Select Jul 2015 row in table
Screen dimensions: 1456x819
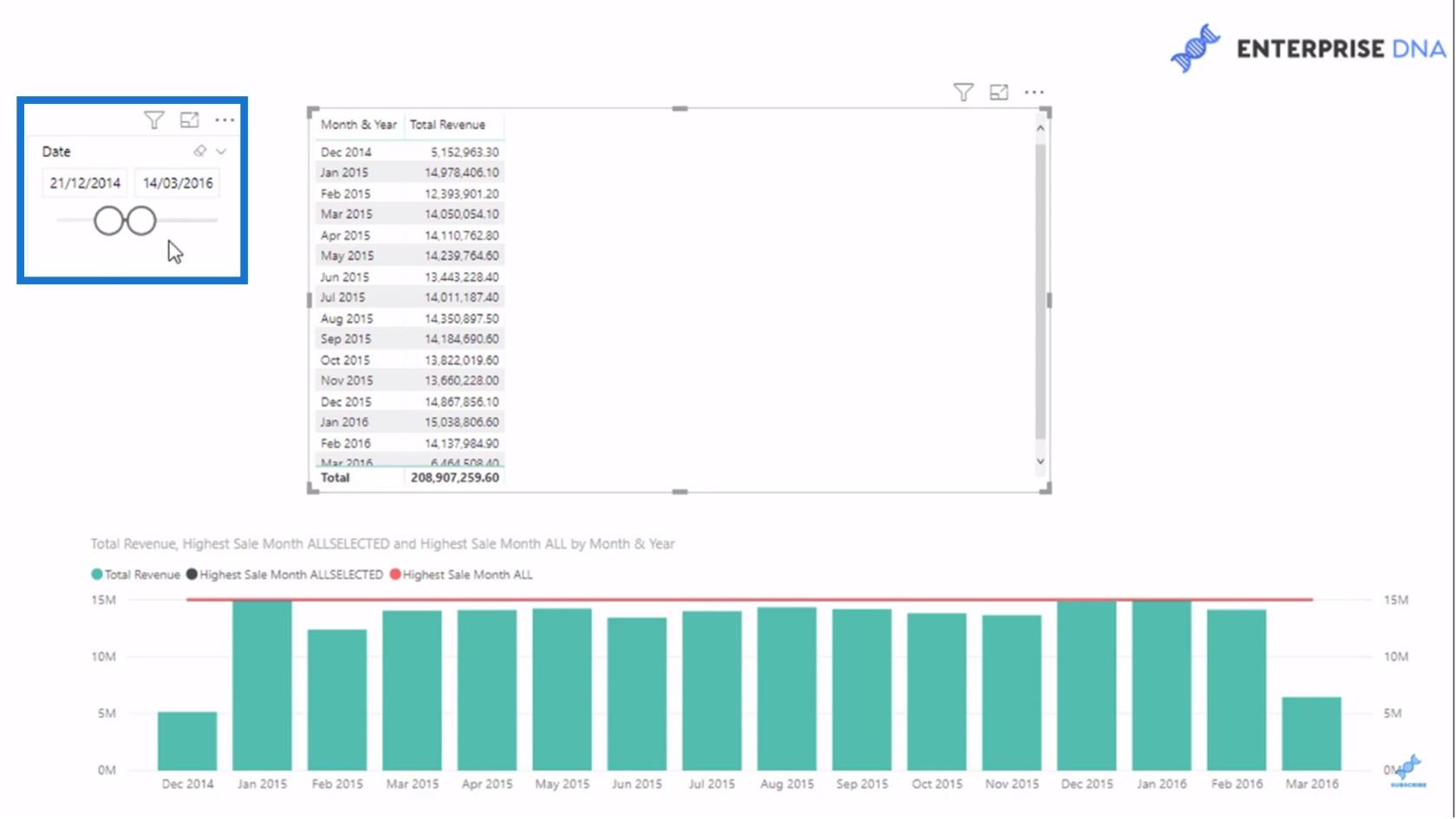click(410, 297)
